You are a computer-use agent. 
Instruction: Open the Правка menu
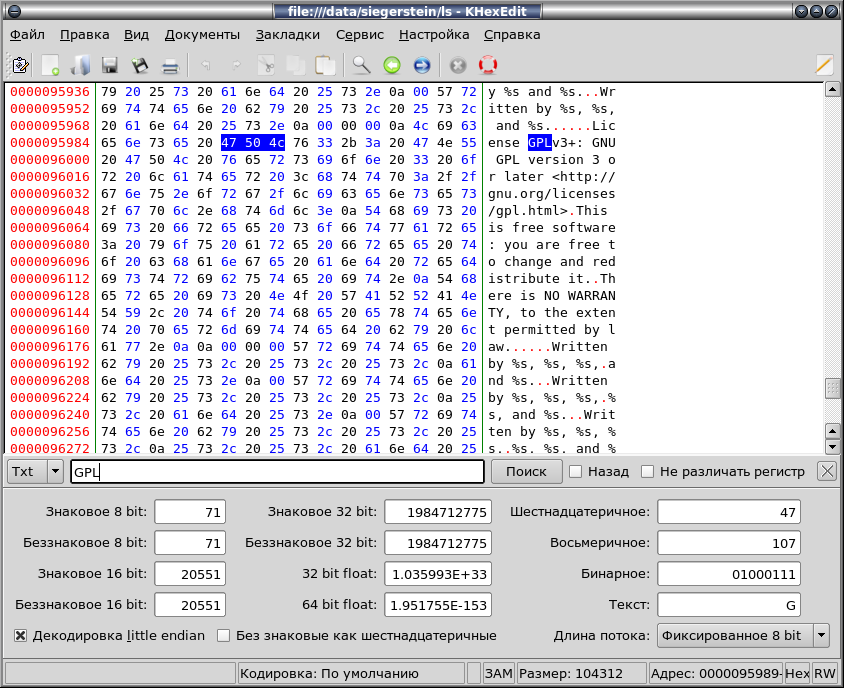click(x=85, y=34)
